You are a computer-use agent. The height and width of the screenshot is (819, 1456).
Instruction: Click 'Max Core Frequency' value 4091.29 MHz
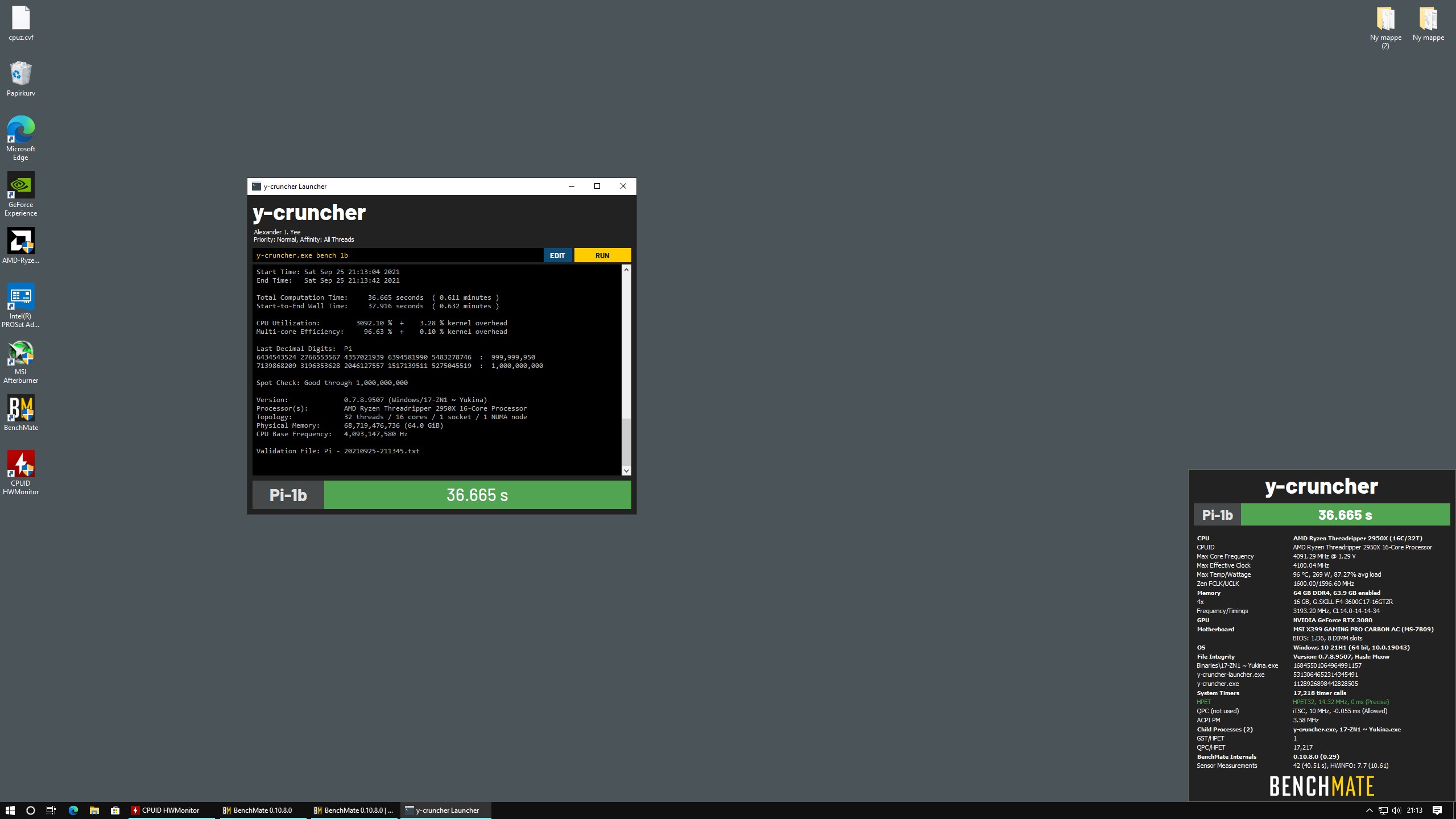tap(1324, 556)
